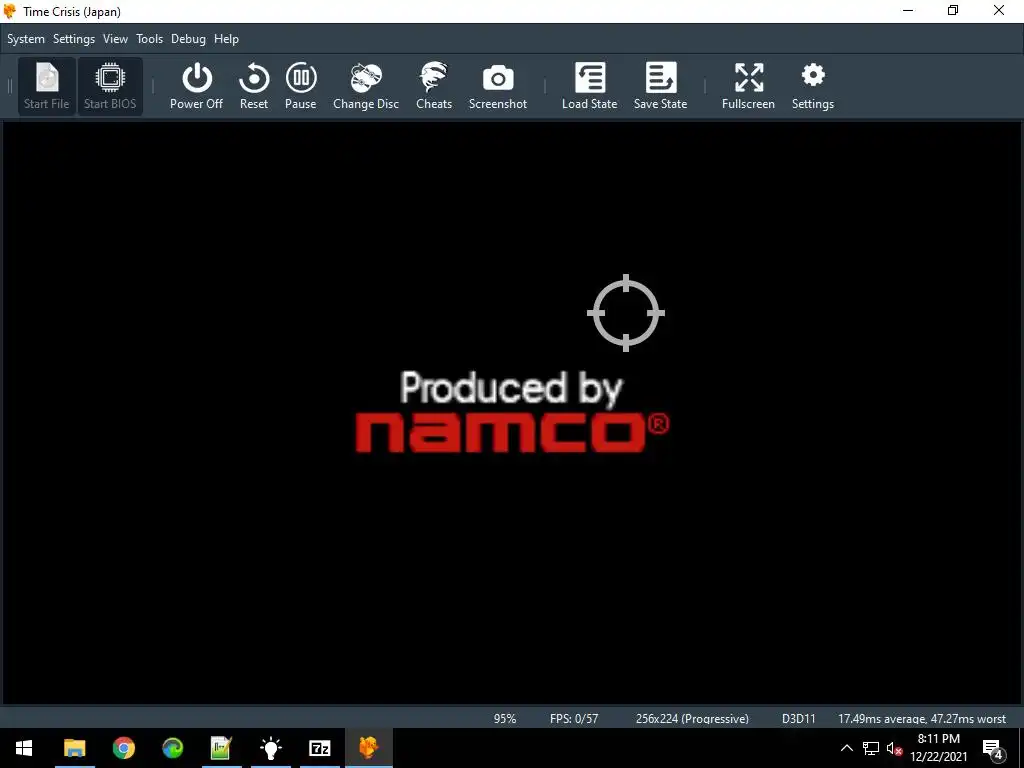Open Microsoft Edge from the taskbar
The height and width of the screenshot is (768, 1024).
172,748
